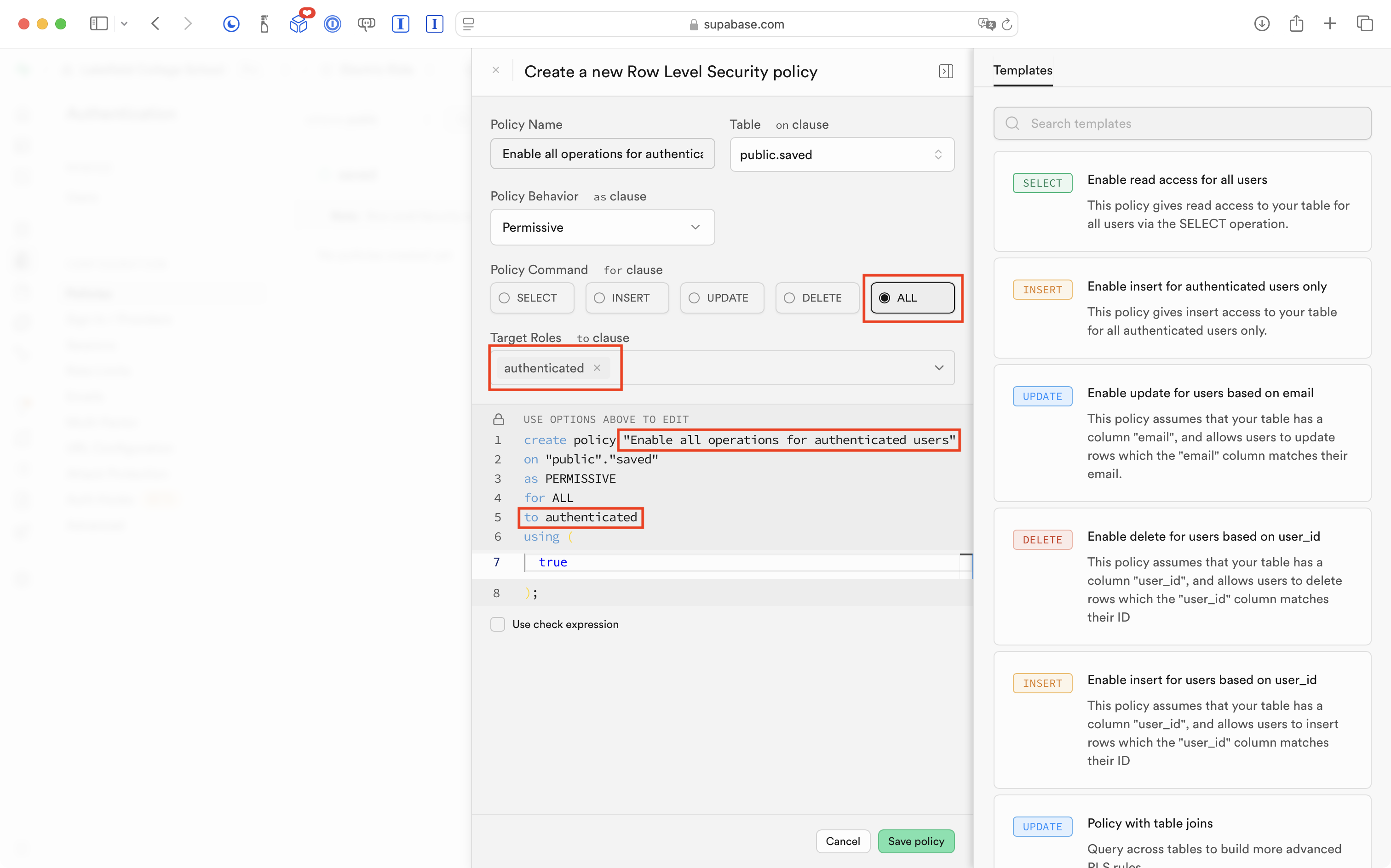
Task: Open the public.saved table dropdown
Action: pyautogui.click(x=841, y=154)
